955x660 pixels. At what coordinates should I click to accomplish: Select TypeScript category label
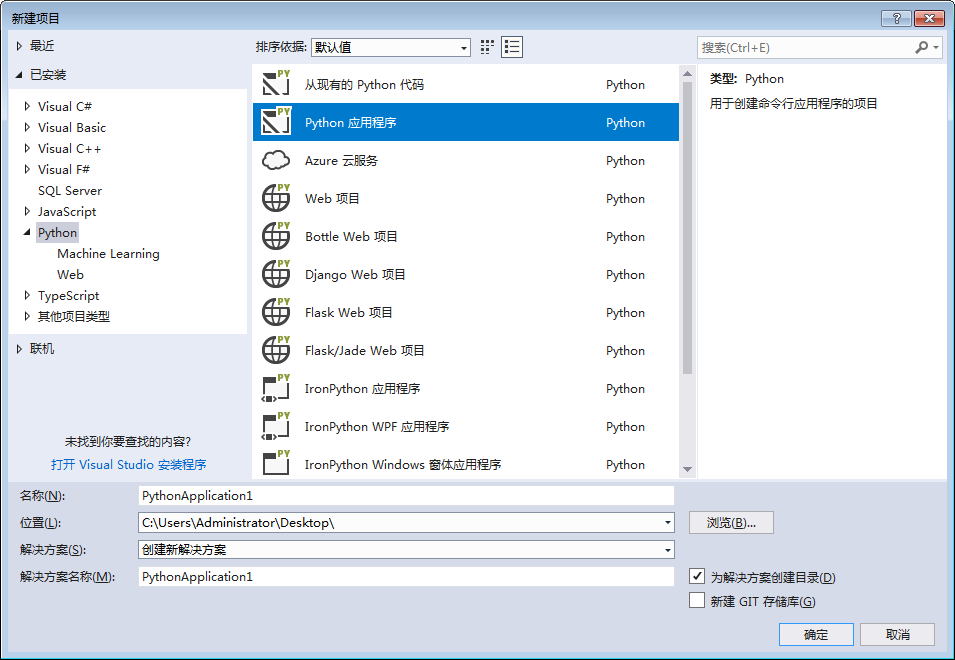point(68,296)
